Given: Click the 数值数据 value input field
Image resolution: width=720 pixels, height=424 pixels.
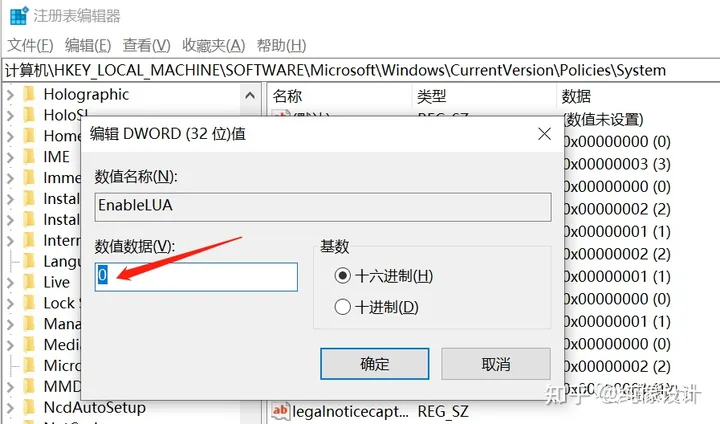Looking at the screenshot, I should (x=196, y=277).
